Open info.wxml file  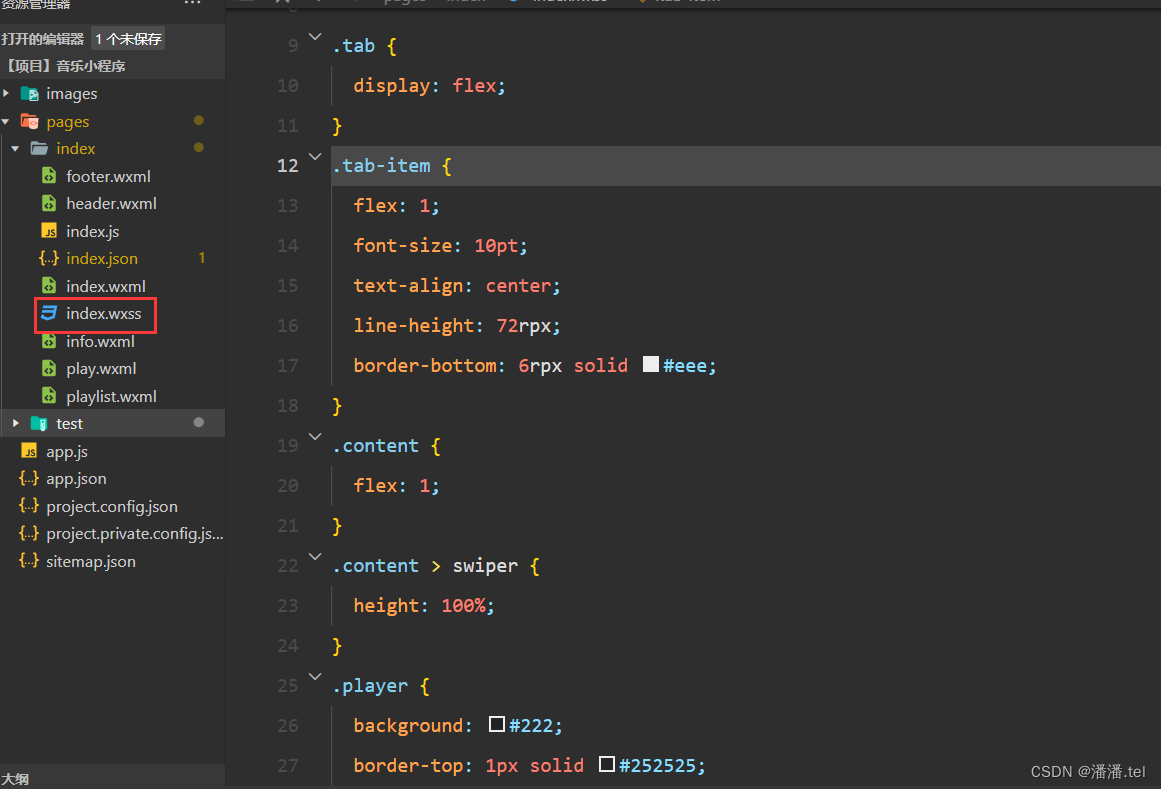[x=100, y=341]
